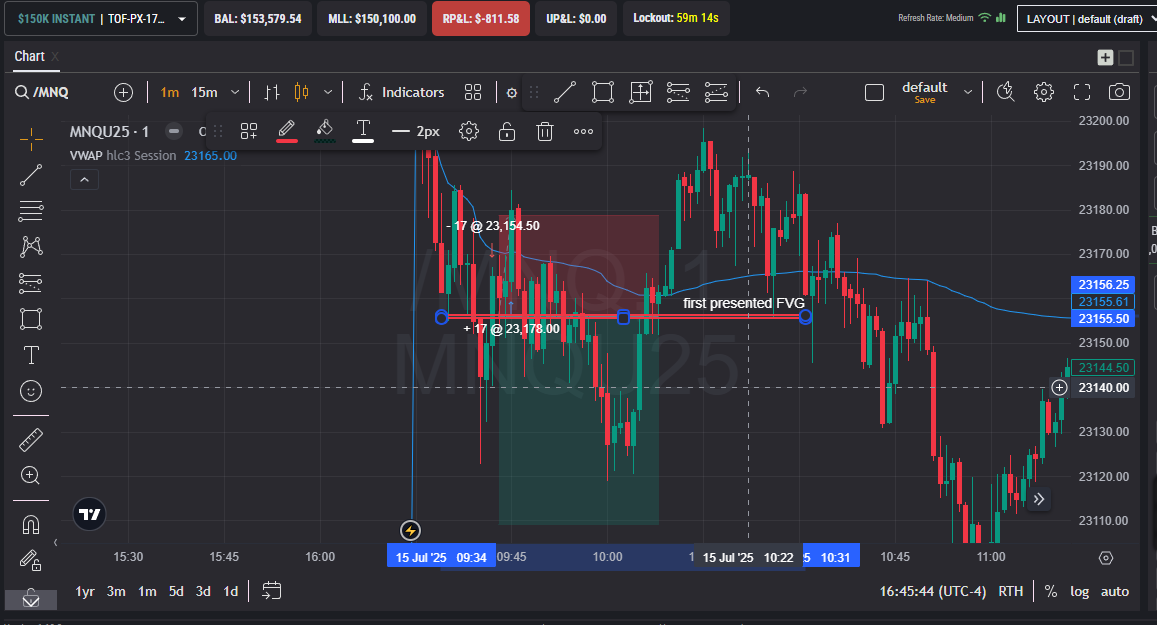
Task: Toggle lock on selected drawing
Action: click(507, 131)
